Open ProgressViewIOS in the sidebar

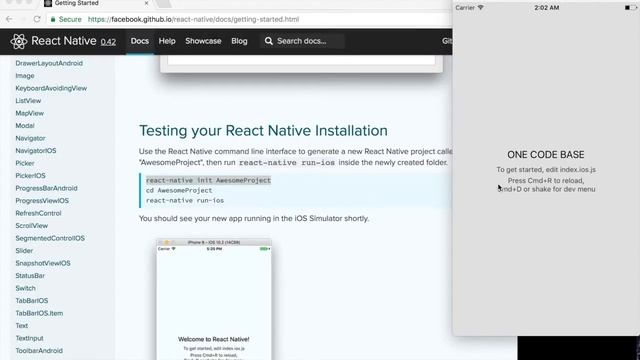pos(42,201)
